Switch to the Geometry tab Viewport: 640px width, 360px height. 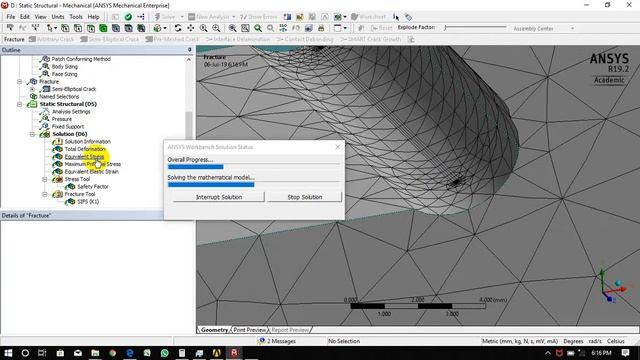[215, 330]
